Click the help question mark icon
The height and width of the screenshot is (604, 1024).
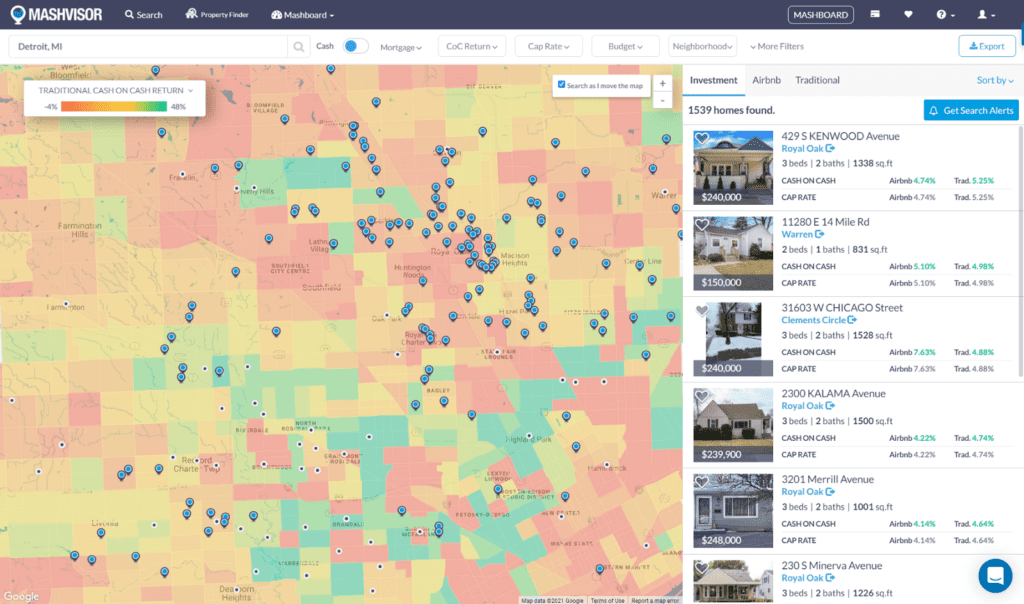[x=941, y=15]
